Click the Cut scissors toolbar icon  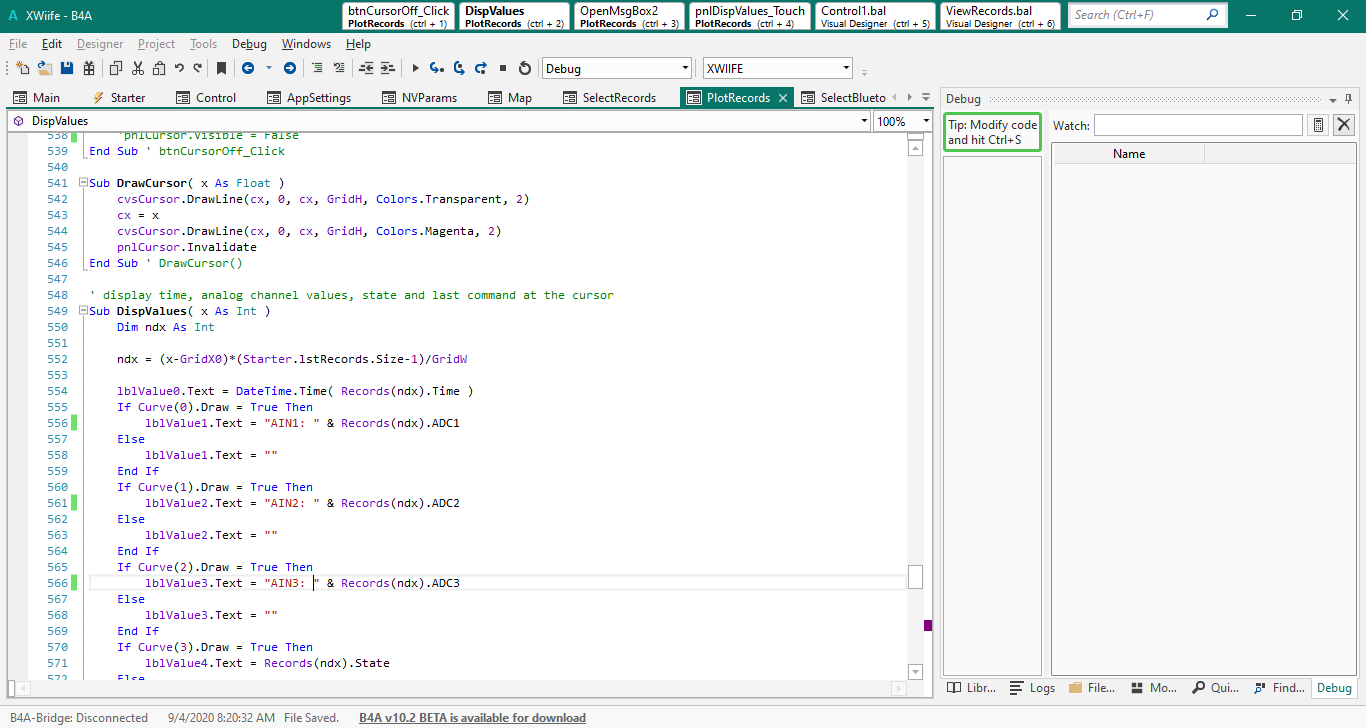pos(137,69)
